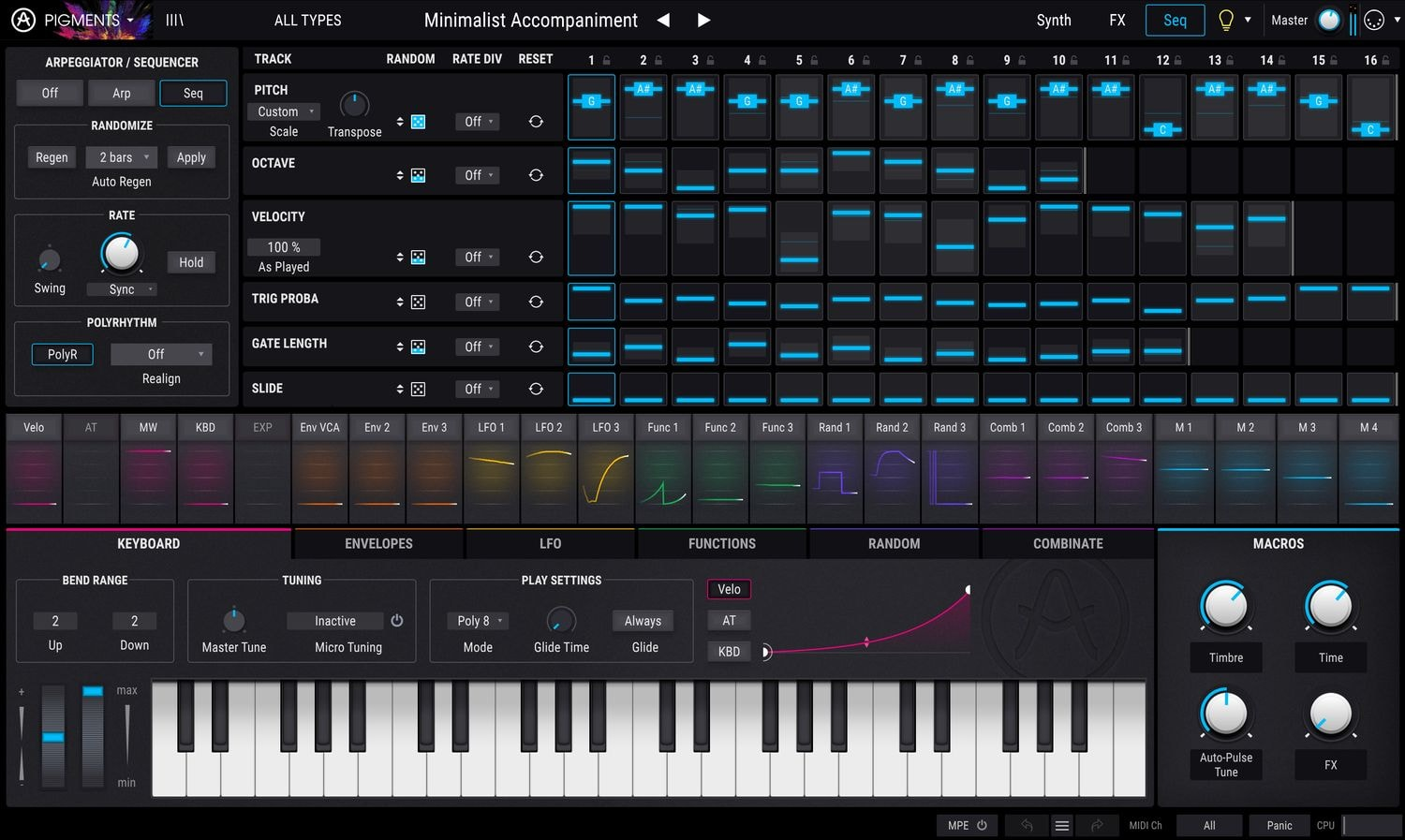
Task: Click the Trig Proba dice randomize icon
Action: tap(418, 302)
